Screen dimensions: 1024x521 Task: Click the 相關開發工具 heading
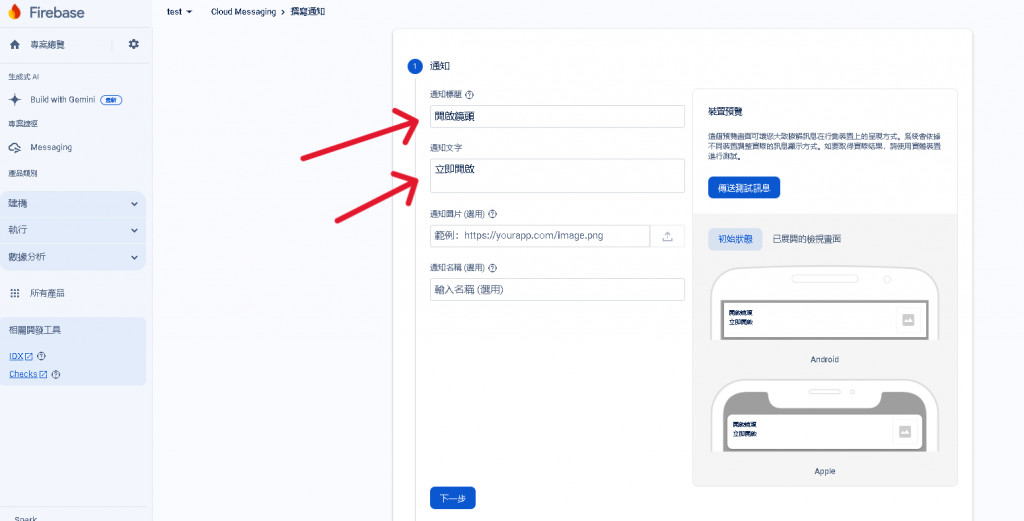pos(35,330)
